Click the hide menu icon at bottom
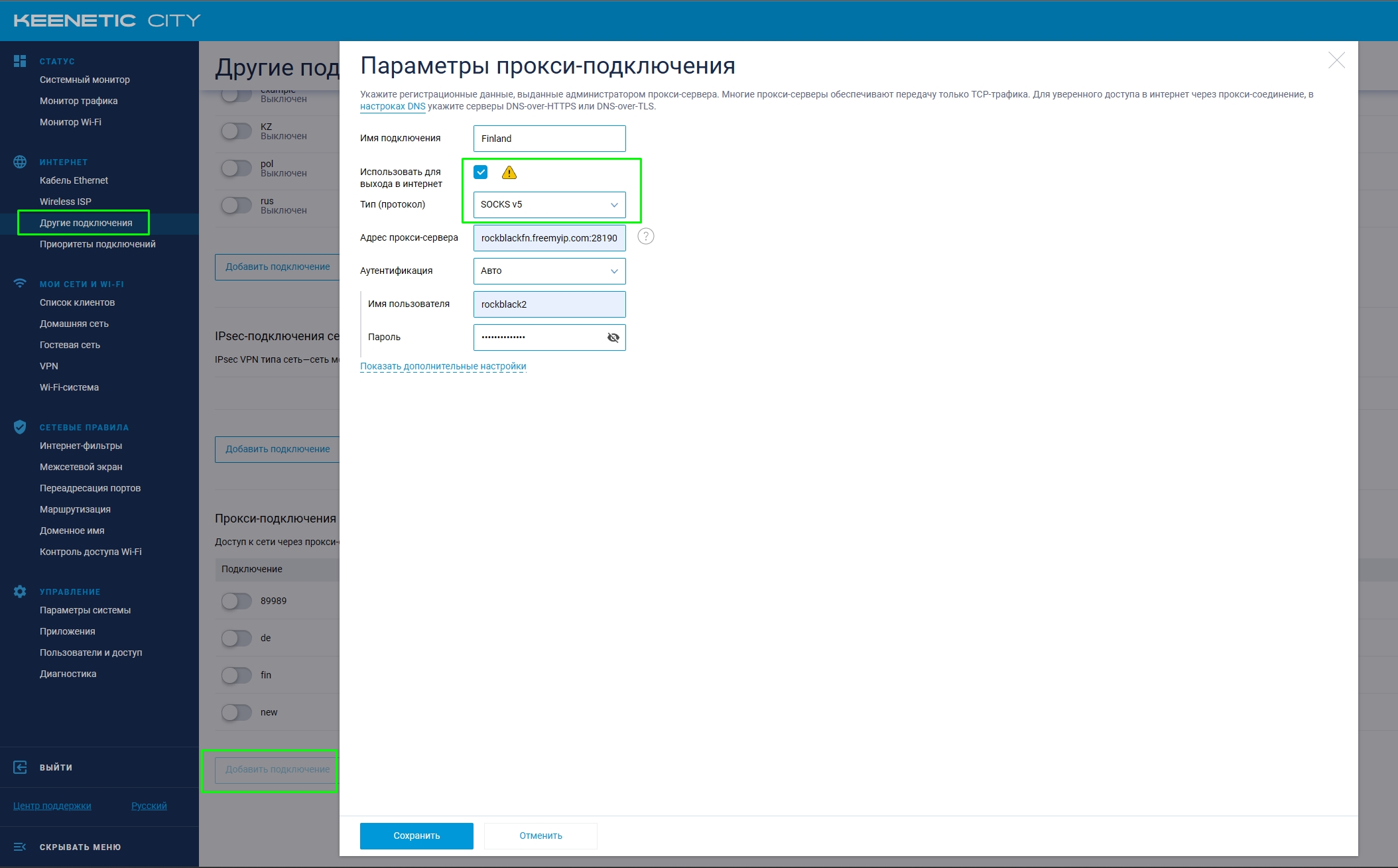 click(x=20, y=847)
